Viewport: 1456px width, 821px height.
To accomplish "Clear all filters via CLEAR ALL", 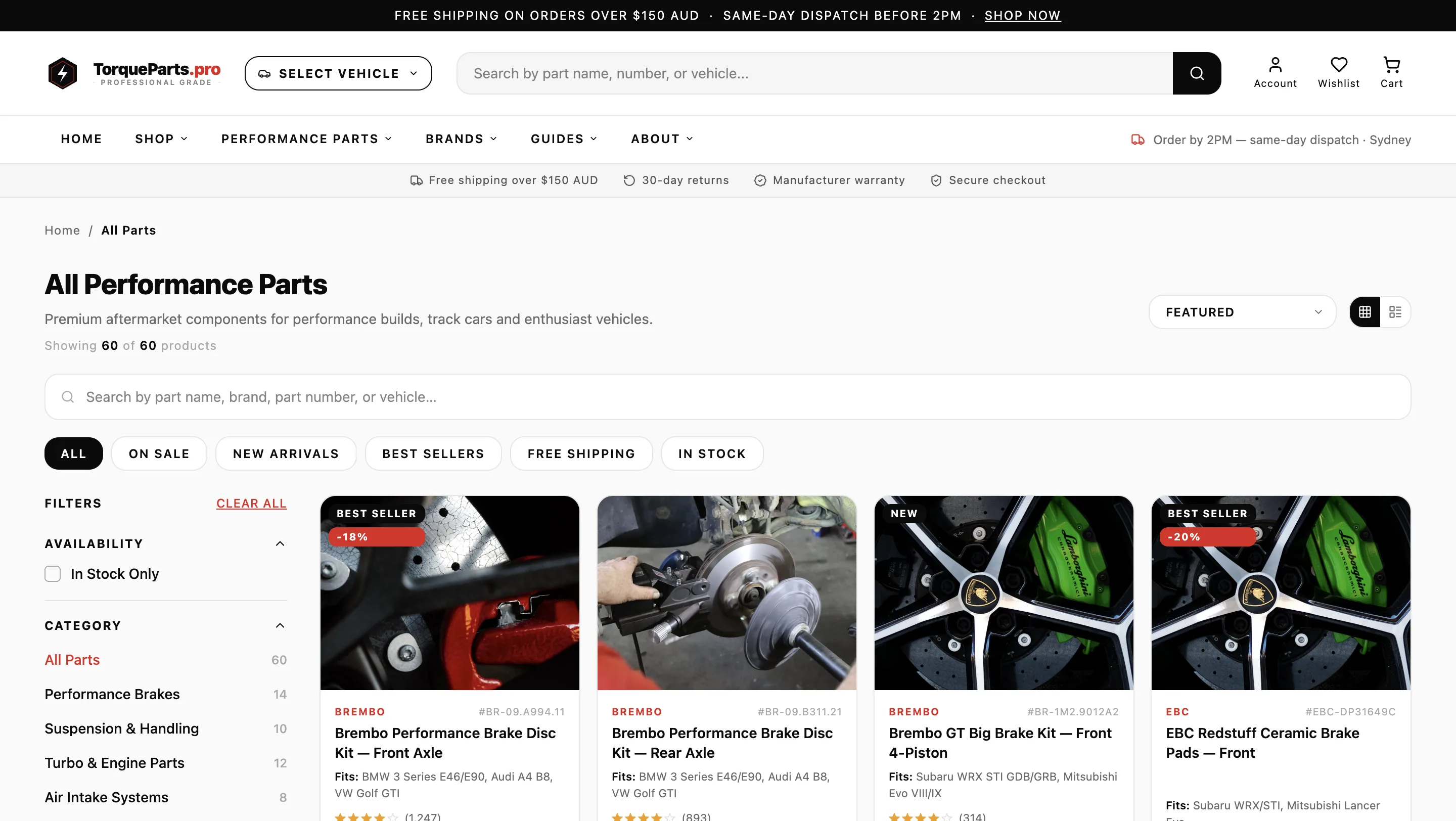I will [251, 503].
